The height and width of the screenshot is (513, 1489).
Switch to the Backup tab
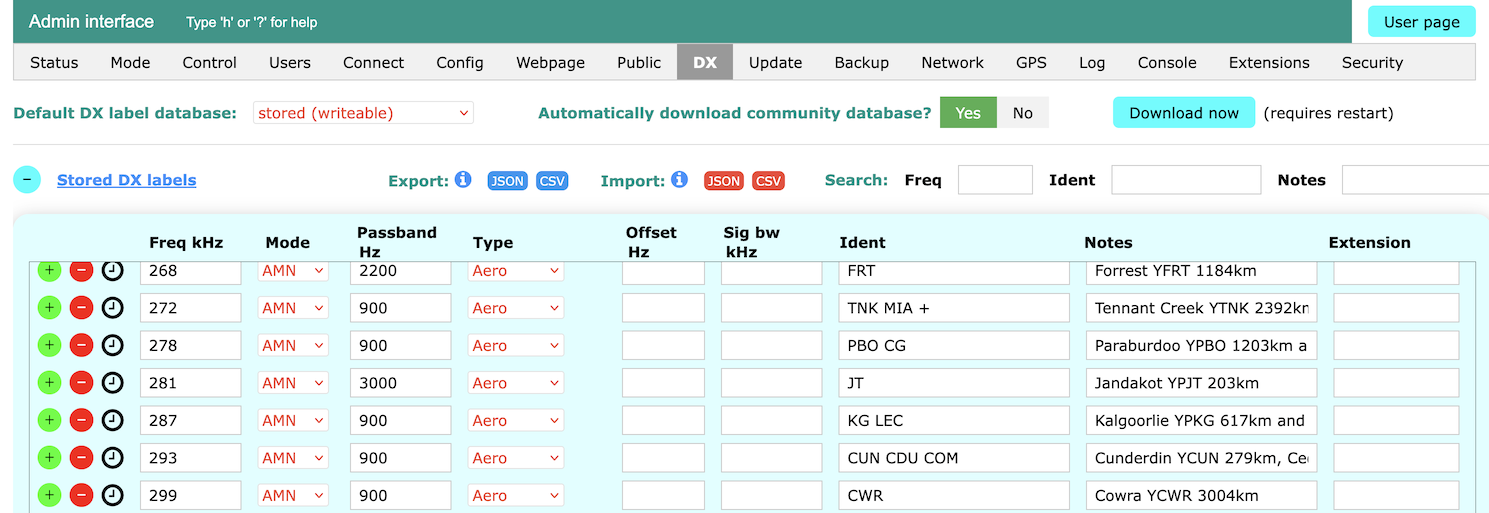tap(861, 62)
